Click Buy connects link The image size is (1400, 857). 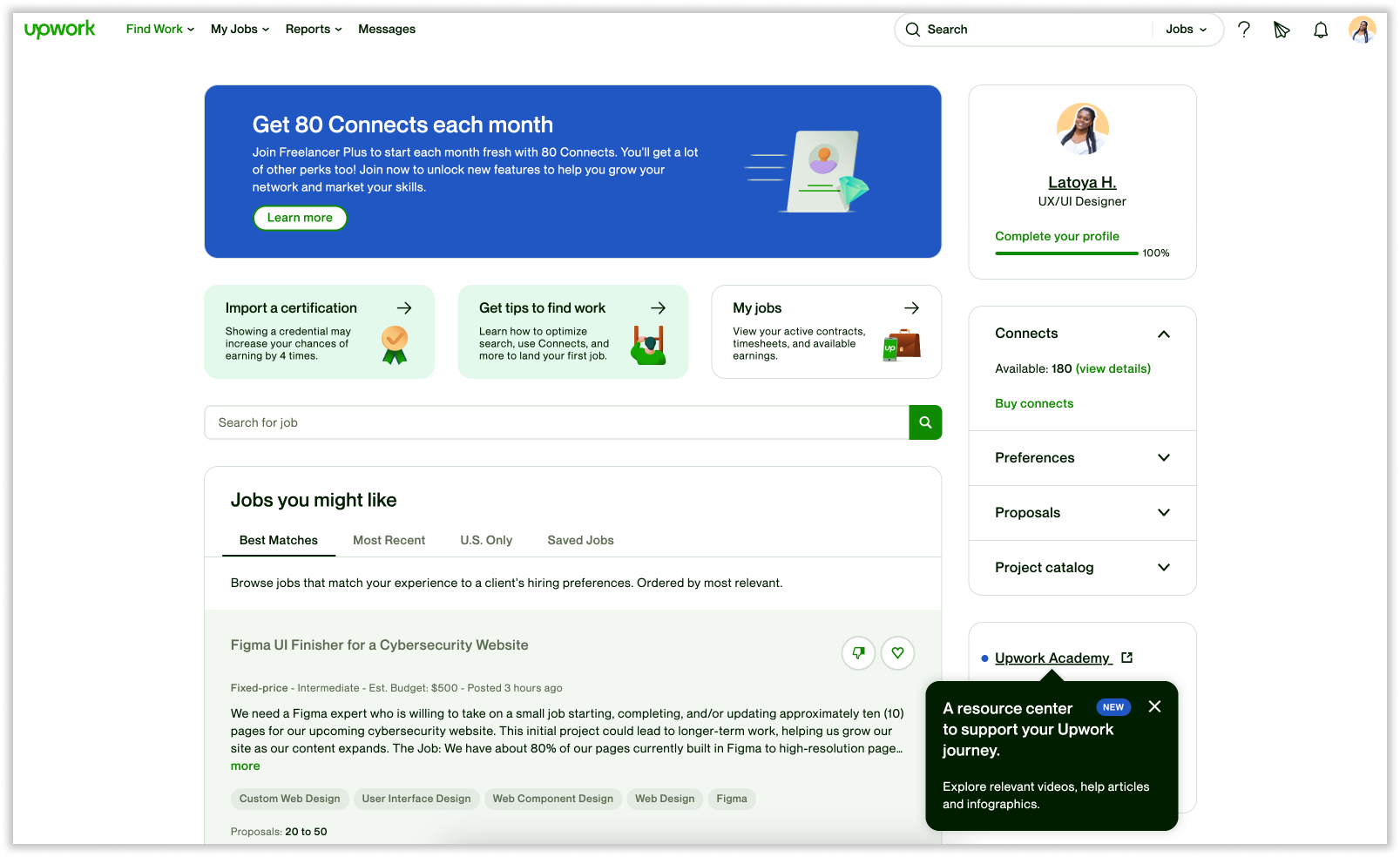1034,403
